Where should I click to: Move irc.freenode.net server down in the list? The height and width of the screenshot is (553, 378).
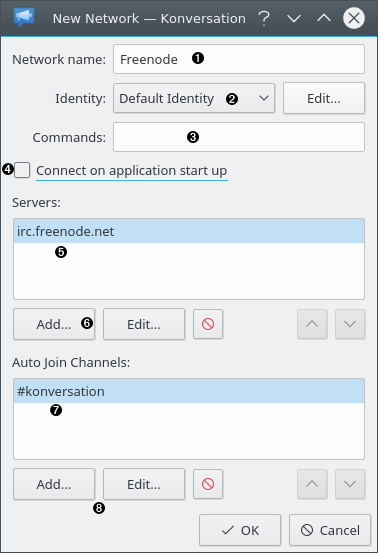[x=350, y=324]
